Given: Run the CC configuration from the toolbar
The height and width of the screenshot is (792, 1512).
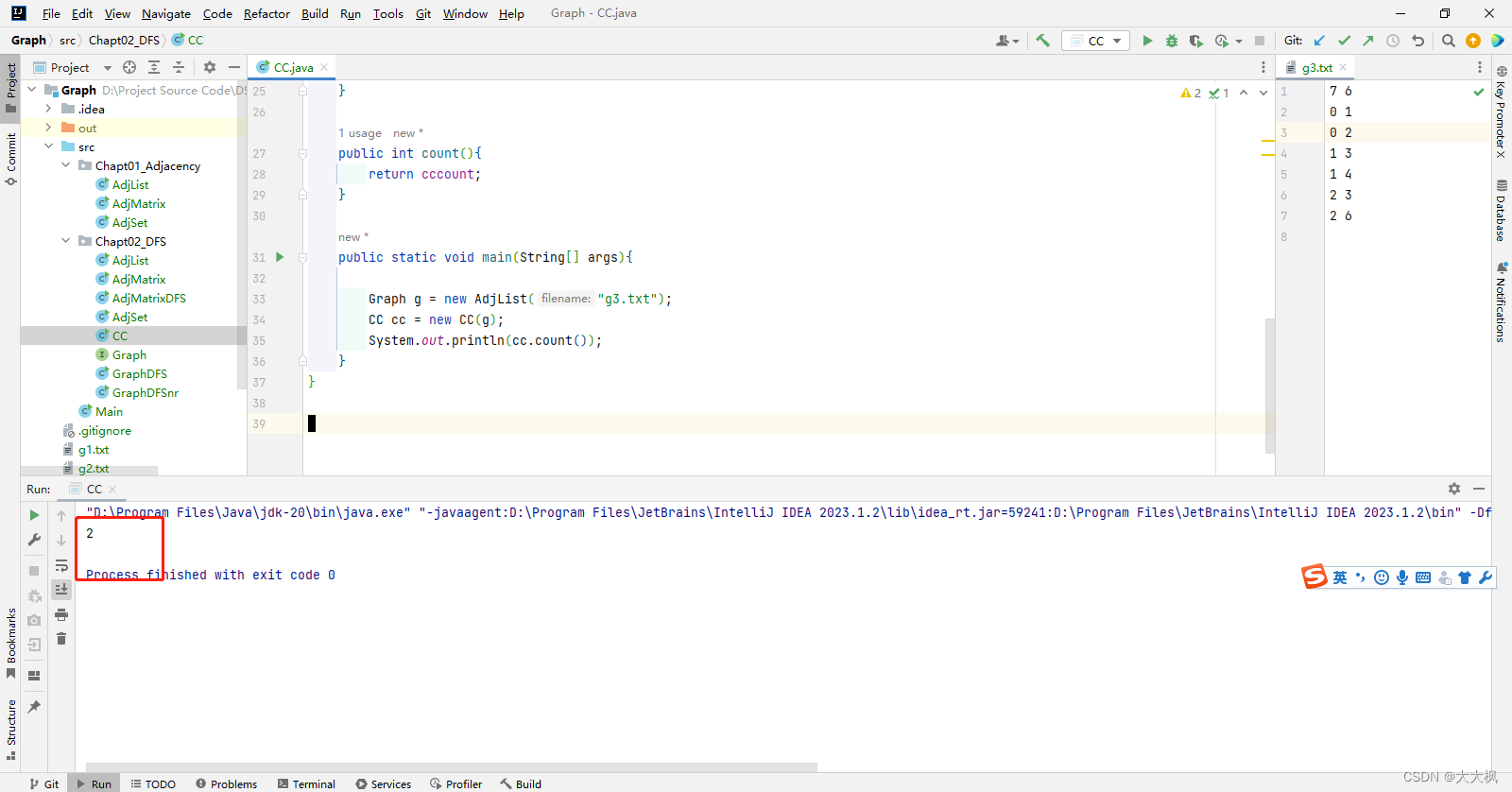Looking at the screenshot, I should tap(1147, 41).
